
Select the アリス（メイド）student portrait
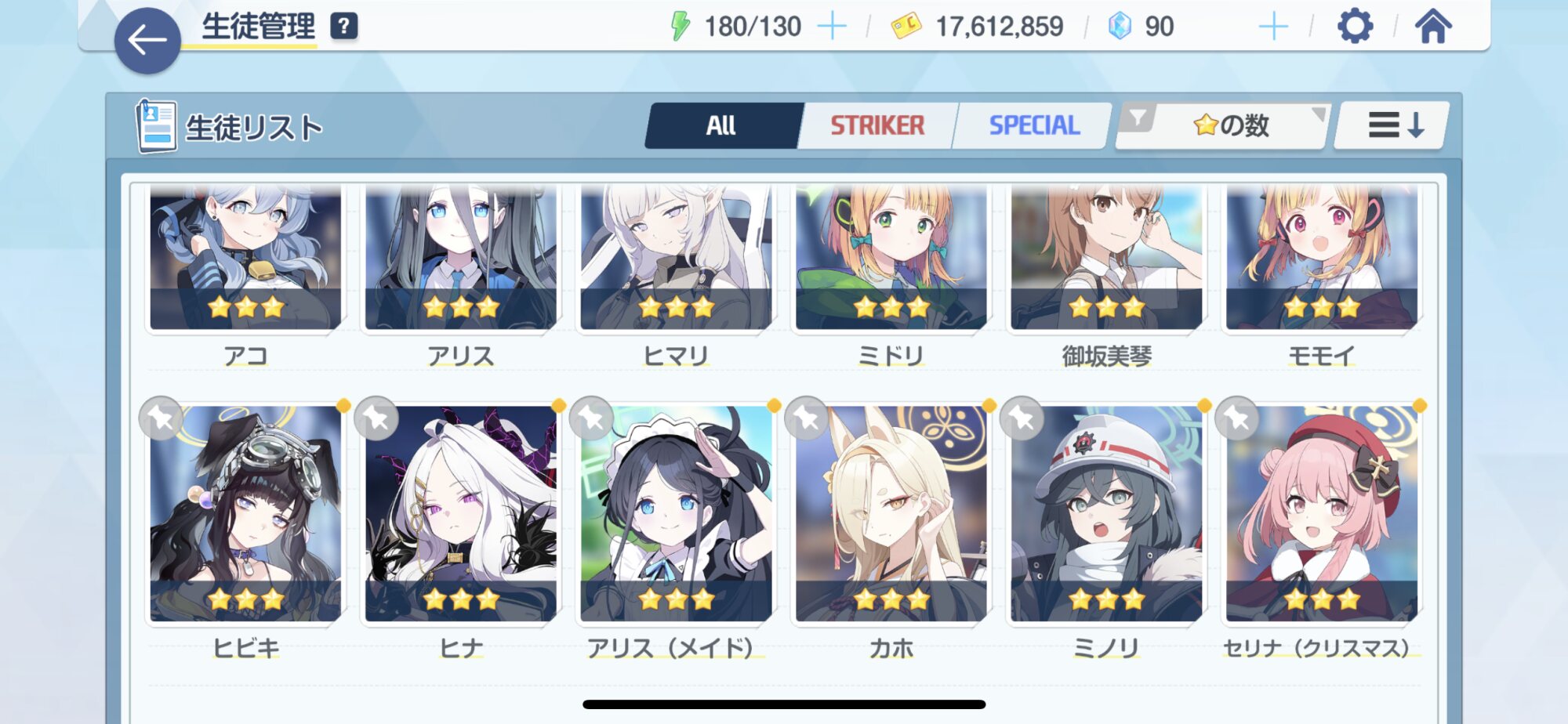(676, 514)
